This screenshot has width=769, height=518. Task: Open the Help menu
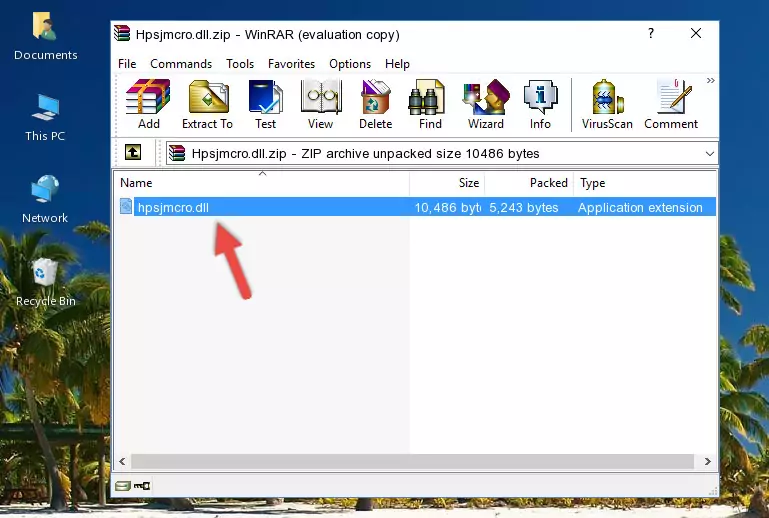[397, 64]
